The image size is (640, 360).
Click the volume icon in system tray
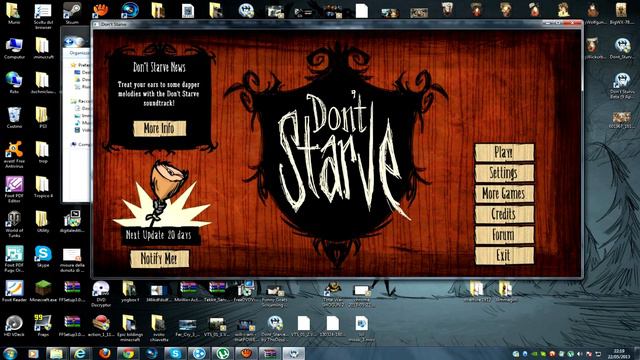580,354
